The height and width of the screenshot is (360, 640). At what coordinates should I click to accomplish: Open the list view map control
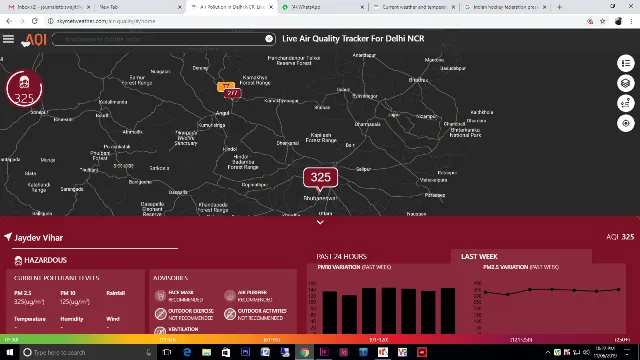pyautogui.click(x=625, y=63)
